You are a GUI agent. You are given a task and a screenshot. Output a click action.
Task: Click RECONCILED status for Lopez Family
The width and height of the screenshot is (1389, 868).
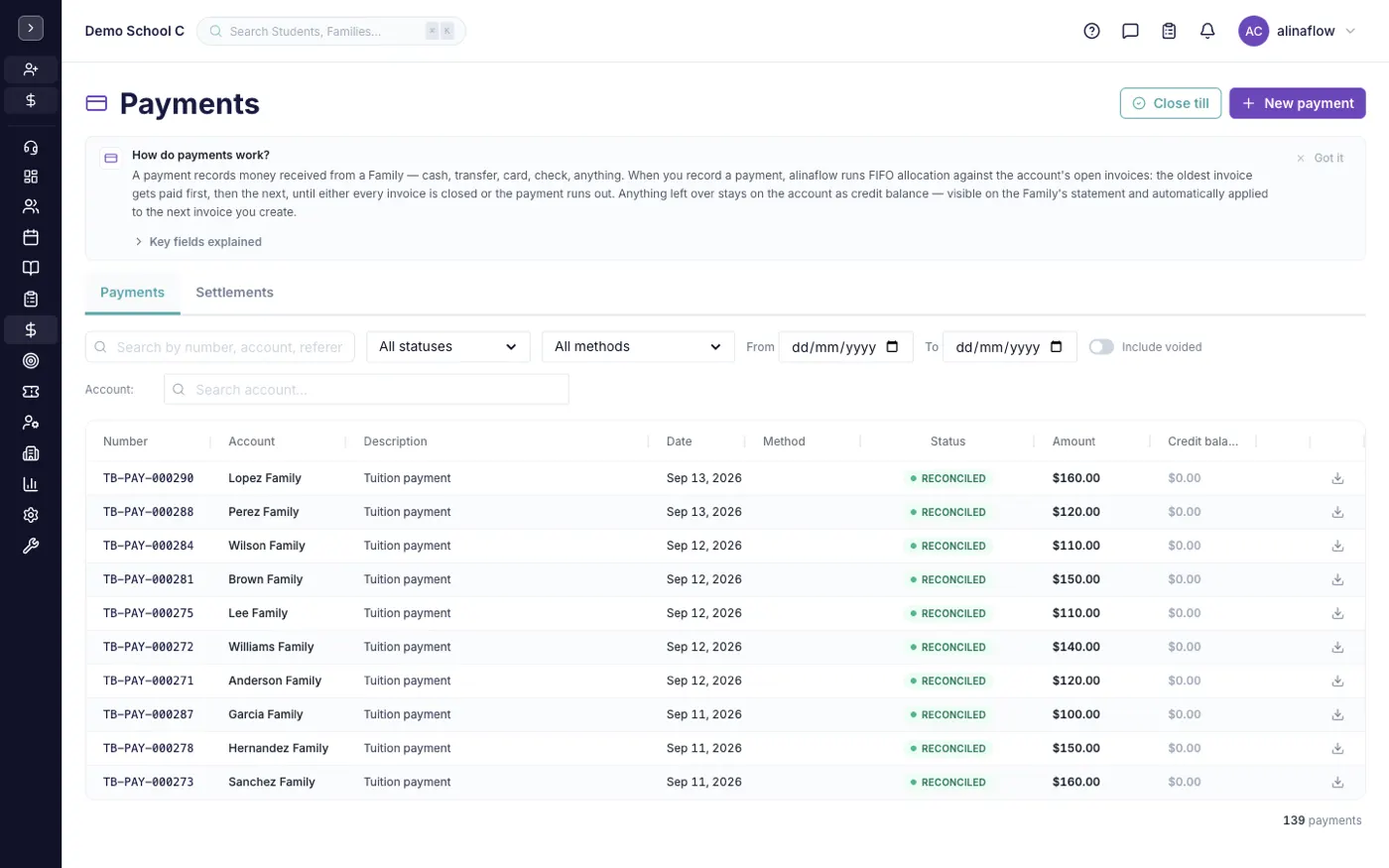[x=947, y=478]
